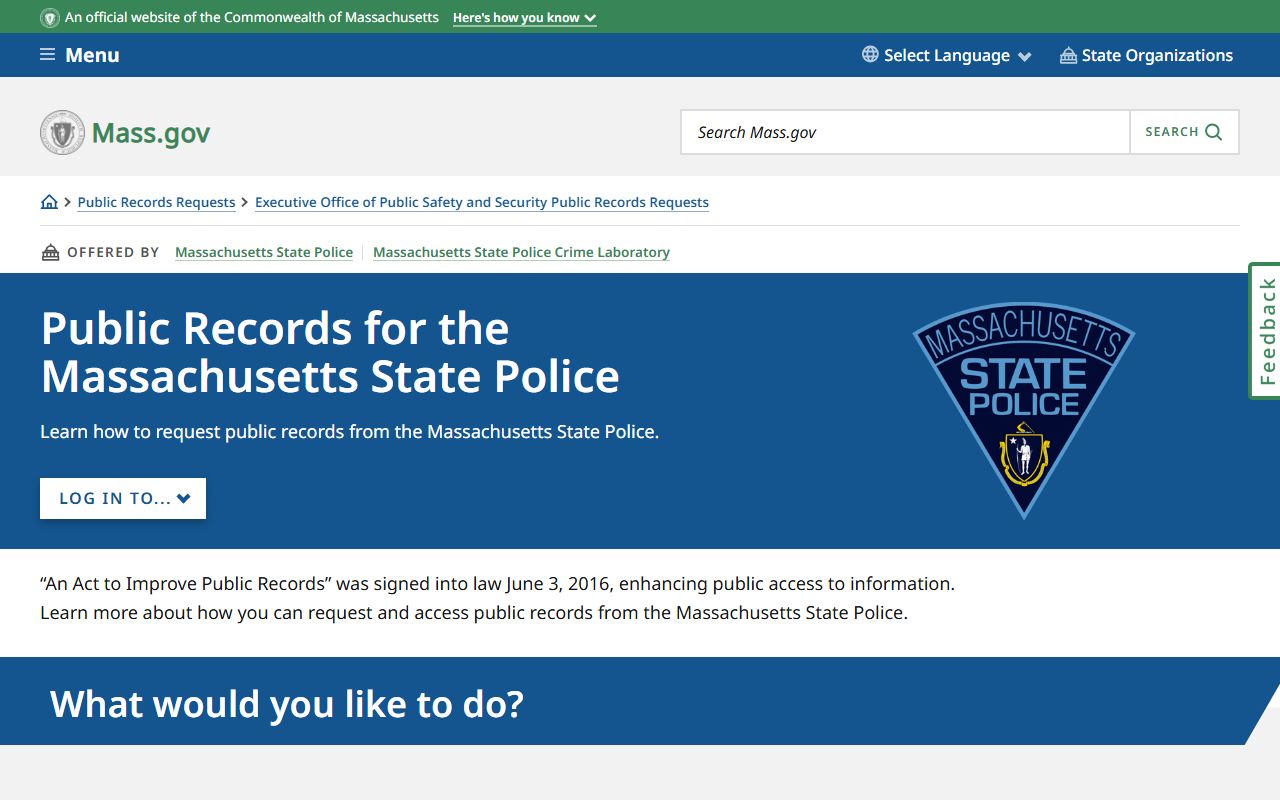Open the Feedback side tab
The height and width of the screenshot is (800, 1280).
click(x=1265, y=331)
